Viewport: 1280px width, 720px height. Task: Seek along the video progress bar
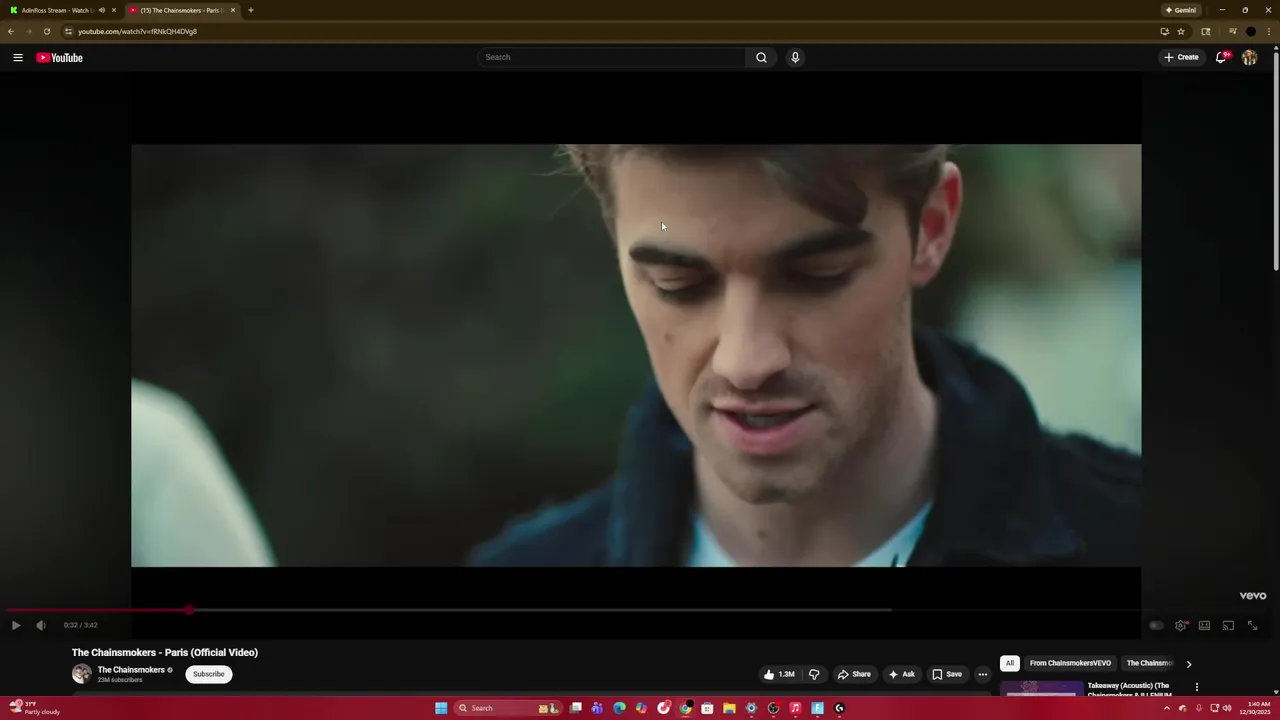(640, 609)
